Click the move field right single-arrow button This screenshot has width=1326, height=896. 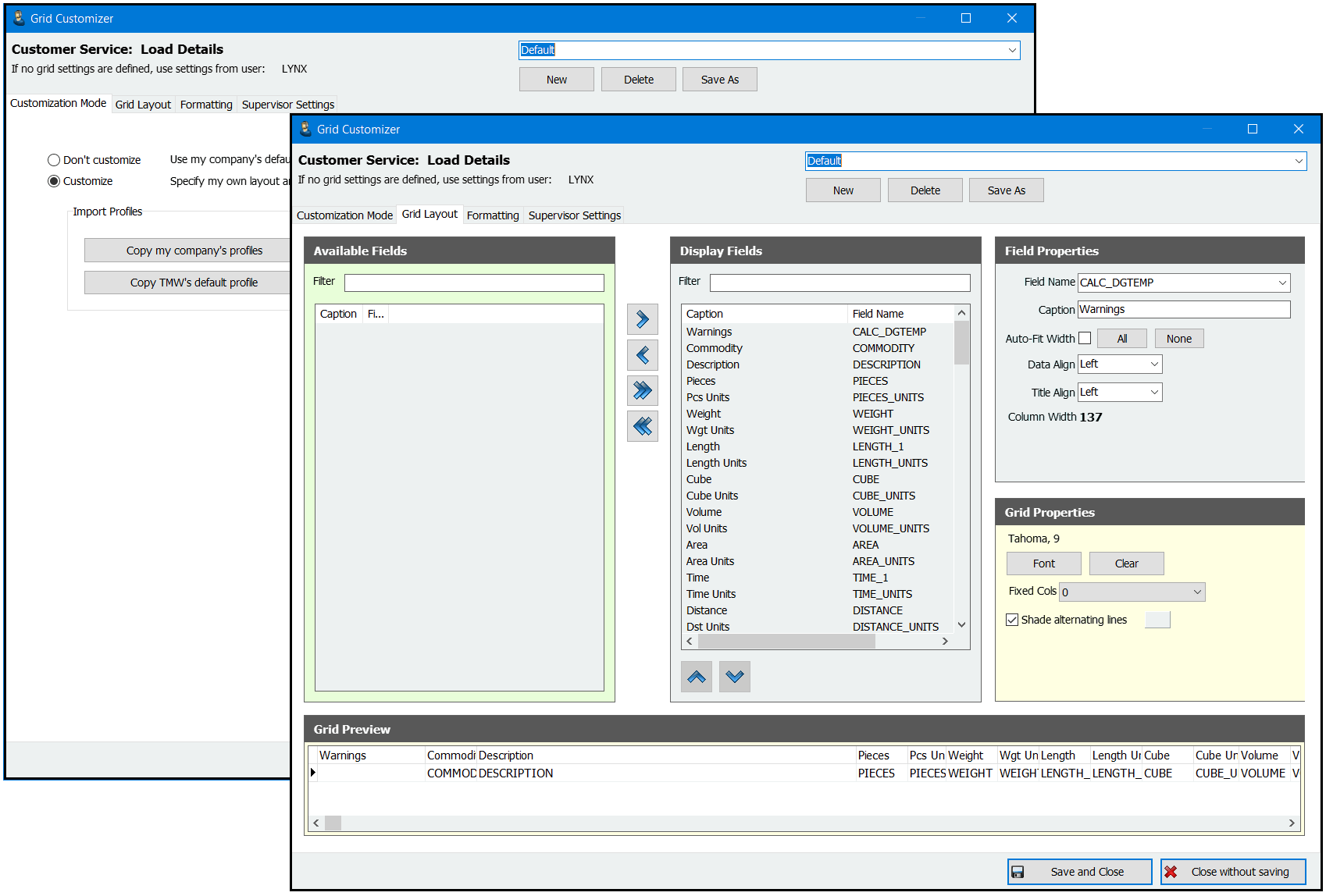pos(642,319)
